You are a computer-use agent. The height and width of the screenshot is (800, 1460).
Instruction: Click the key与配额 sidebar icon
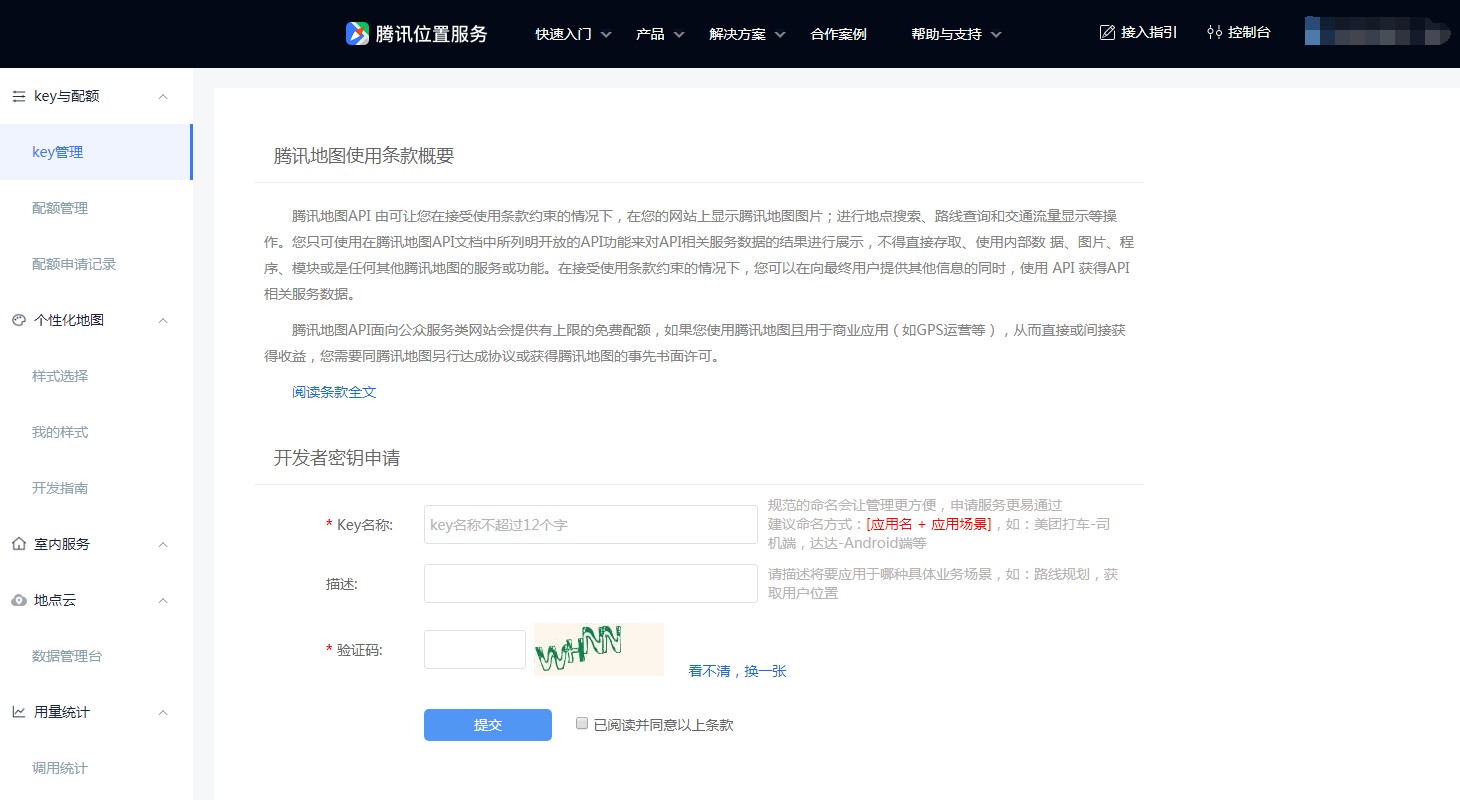click(x=18, y=96)
